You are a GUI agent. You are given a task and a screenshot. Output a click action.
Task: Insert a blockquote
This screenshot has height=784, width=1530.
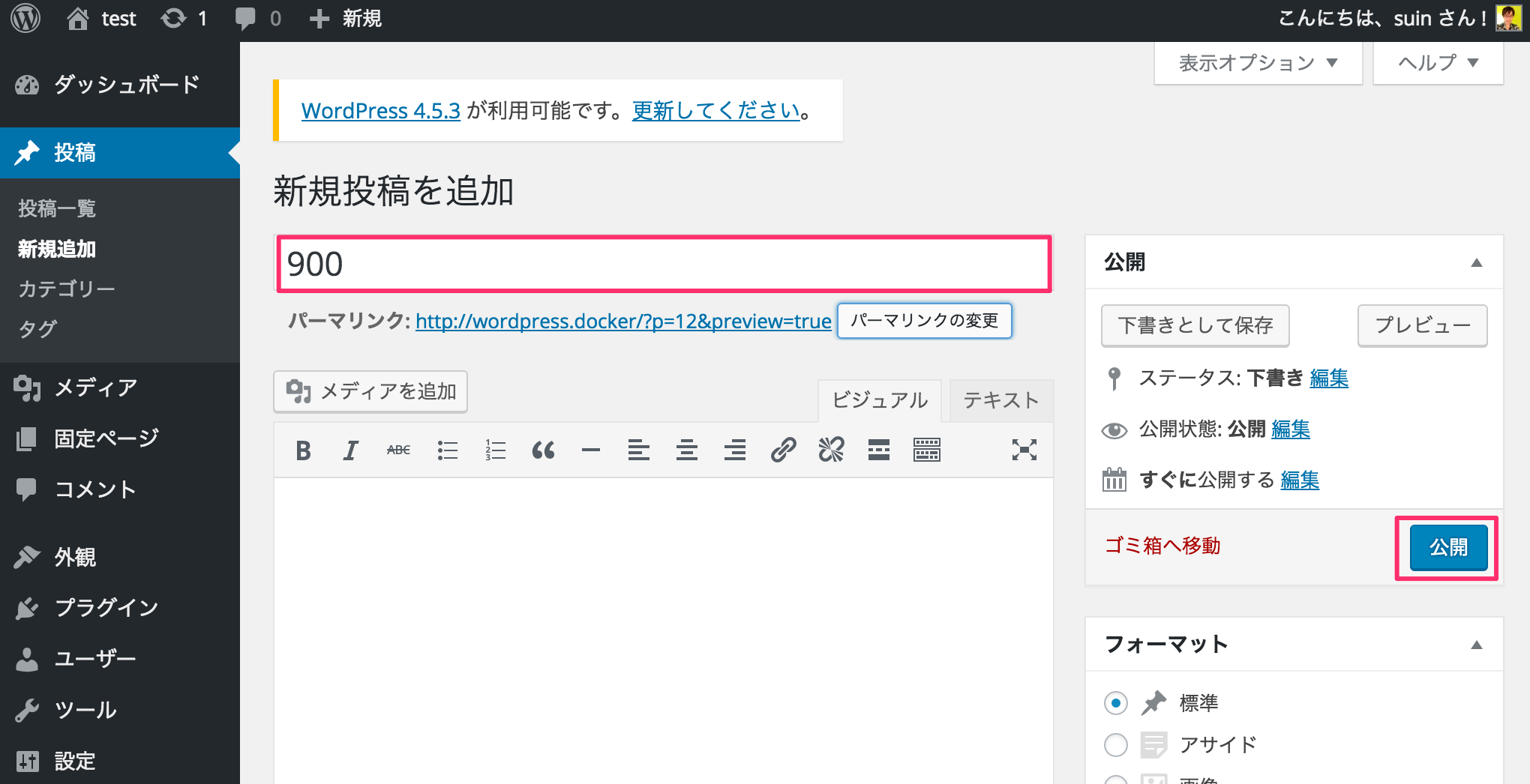(543, 450)
